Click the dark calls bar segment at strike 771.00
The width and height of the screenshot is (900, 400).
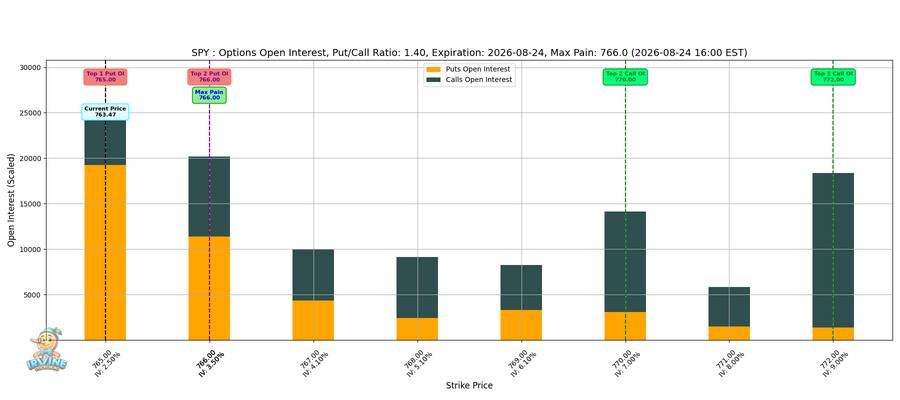(x=729, y=306)
